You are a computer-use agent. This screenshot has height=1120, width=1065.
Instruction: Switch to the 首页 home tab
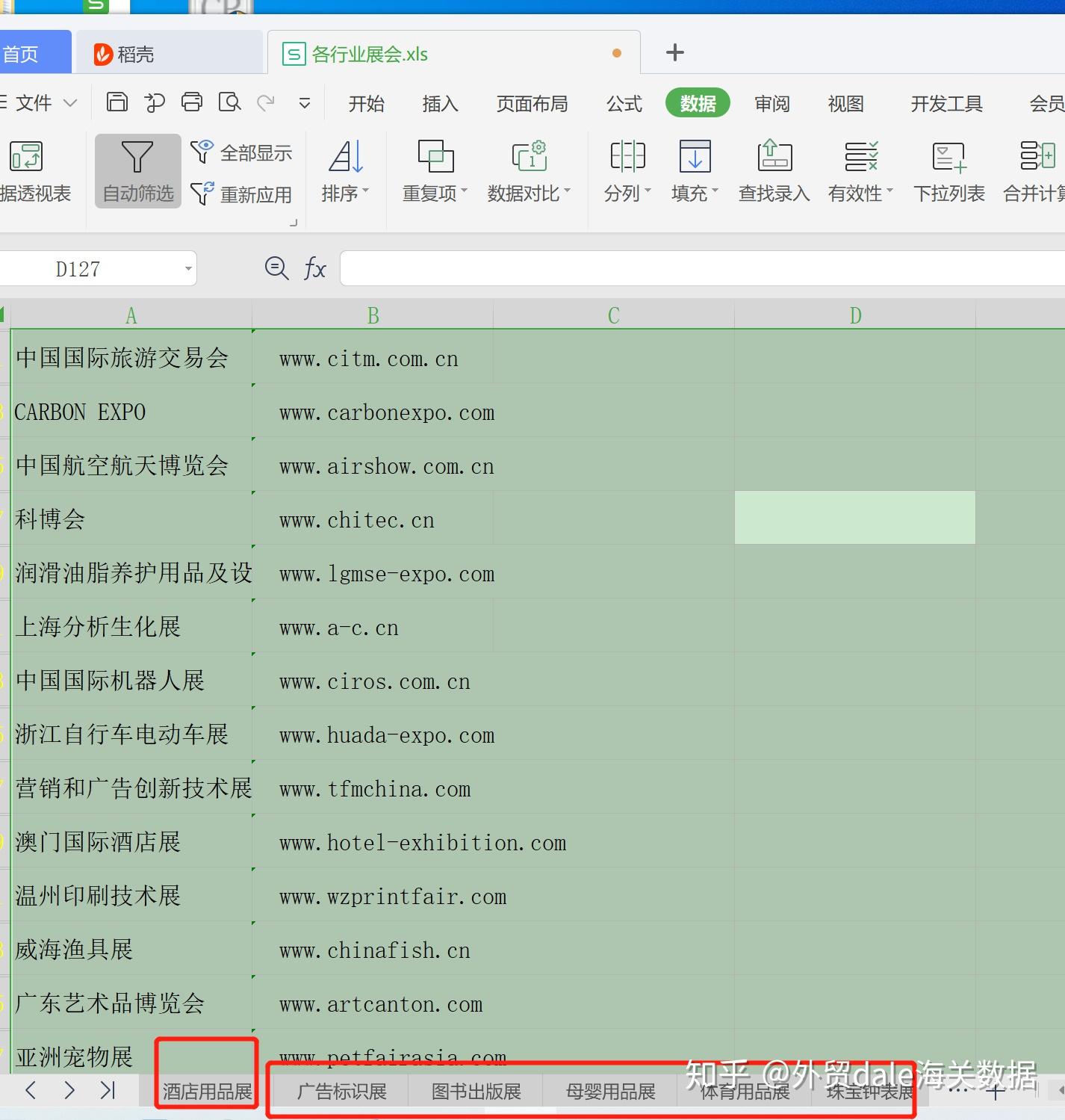(x=34, y=53)
